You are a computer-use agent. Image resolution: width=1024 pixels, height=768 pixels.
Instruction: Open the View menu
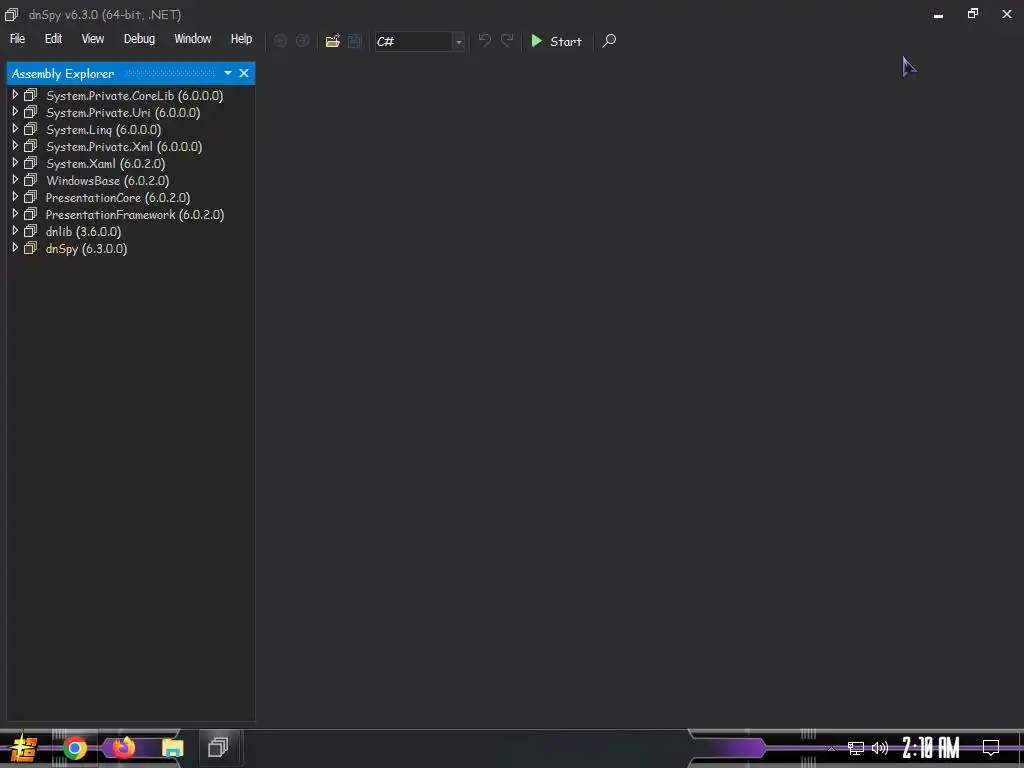[x=93, y=39]
